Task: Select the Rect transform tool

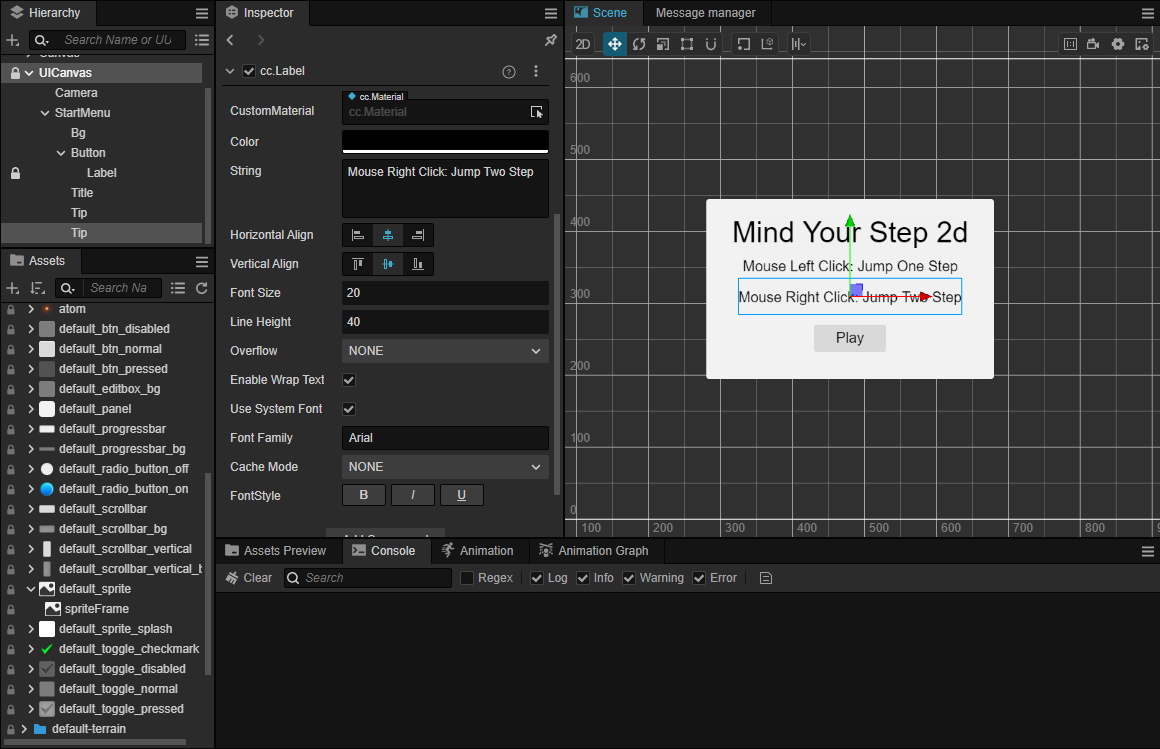Action: coord(687,44)
